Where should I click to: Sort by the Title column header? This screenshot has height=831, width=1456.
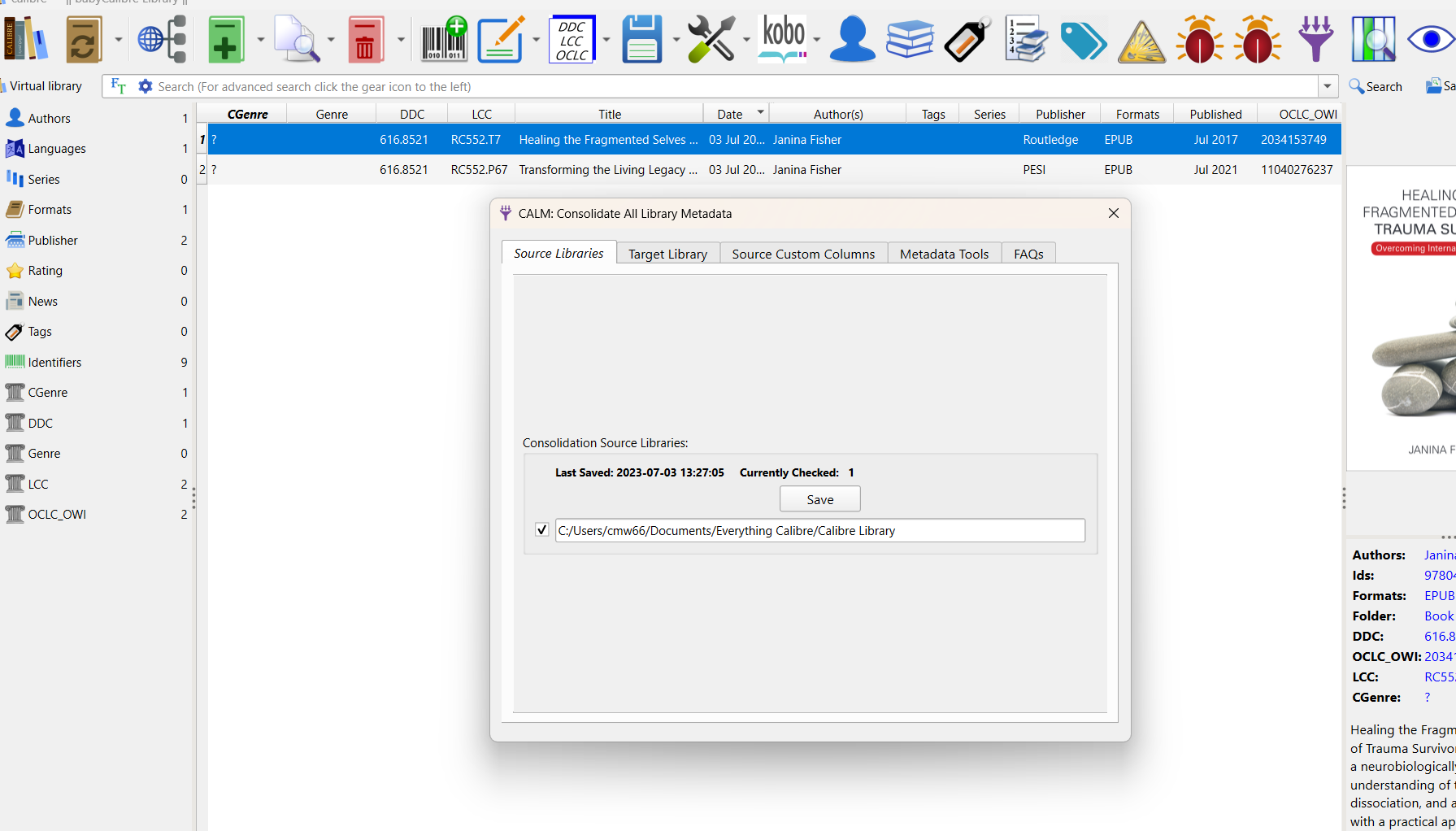[x=610, y=114]
